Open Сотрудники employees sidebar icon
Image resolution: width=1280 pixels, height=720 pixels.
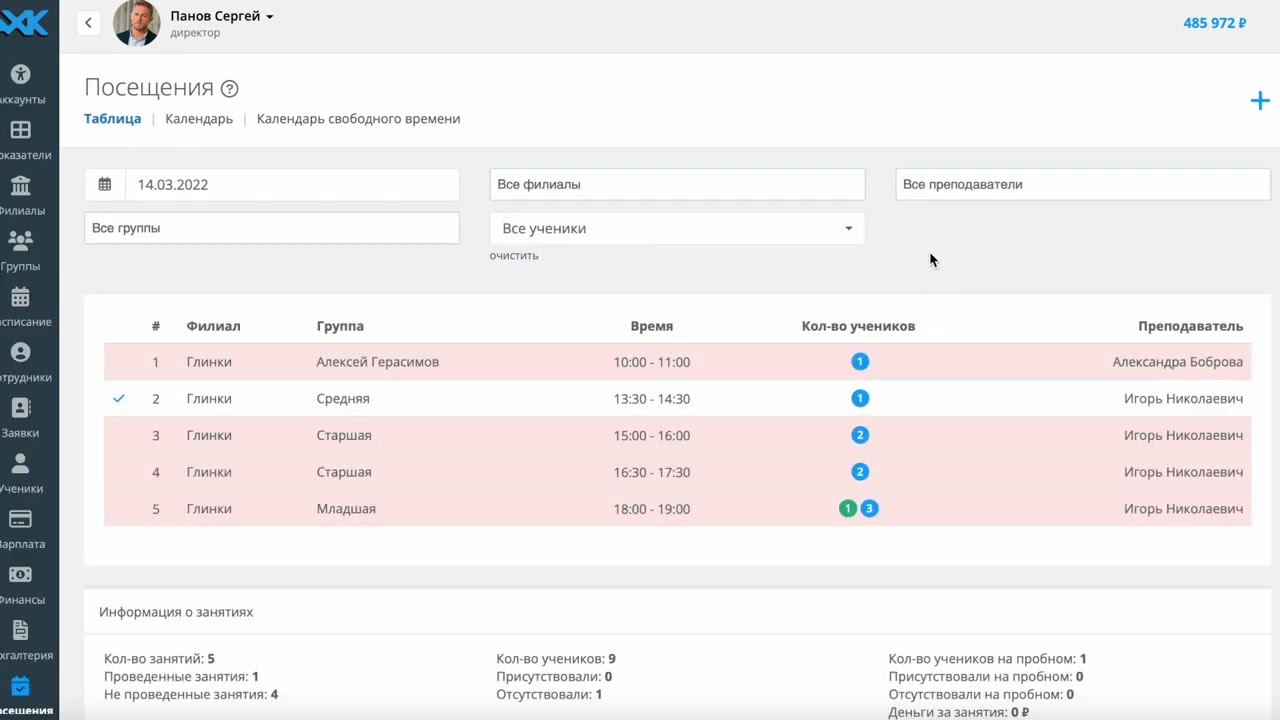(20, 352)
